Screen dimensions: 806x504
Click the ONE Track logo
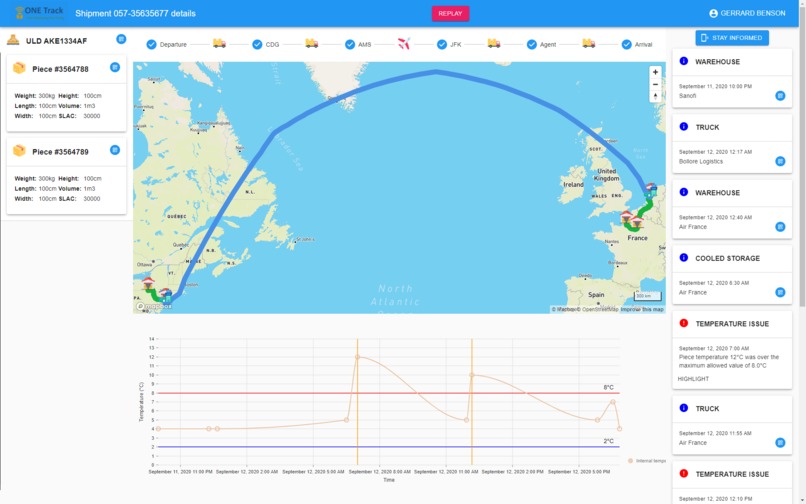coord(40,13)
